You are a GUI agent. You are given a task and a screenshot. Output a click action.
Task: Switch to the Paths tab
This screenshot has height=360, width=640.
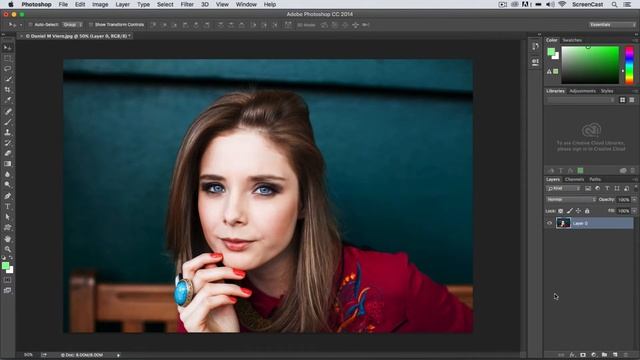595,180
